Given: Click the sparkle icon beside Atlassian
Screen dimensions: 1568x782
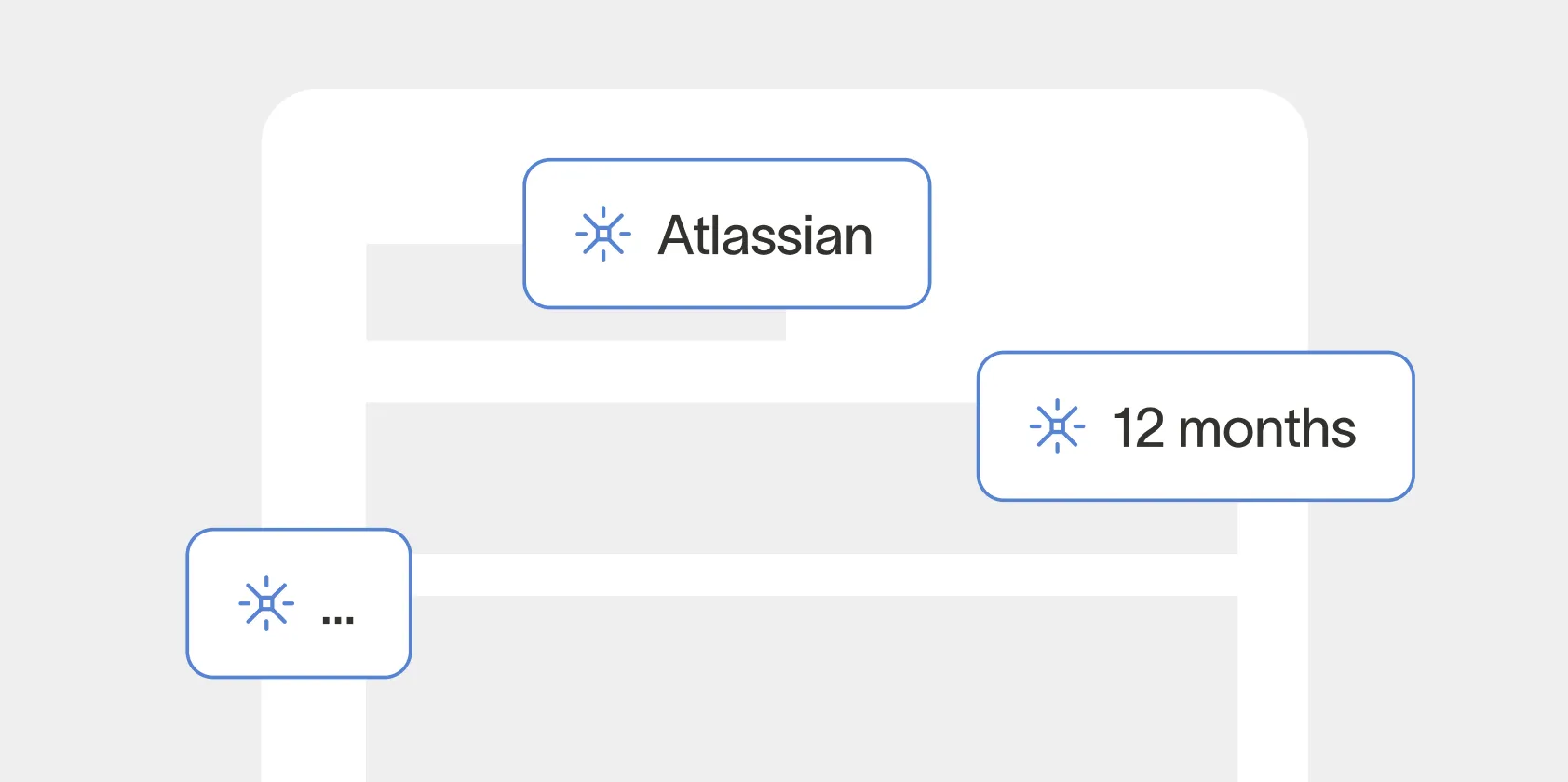Looking at the screenshot, I should 603,234.
